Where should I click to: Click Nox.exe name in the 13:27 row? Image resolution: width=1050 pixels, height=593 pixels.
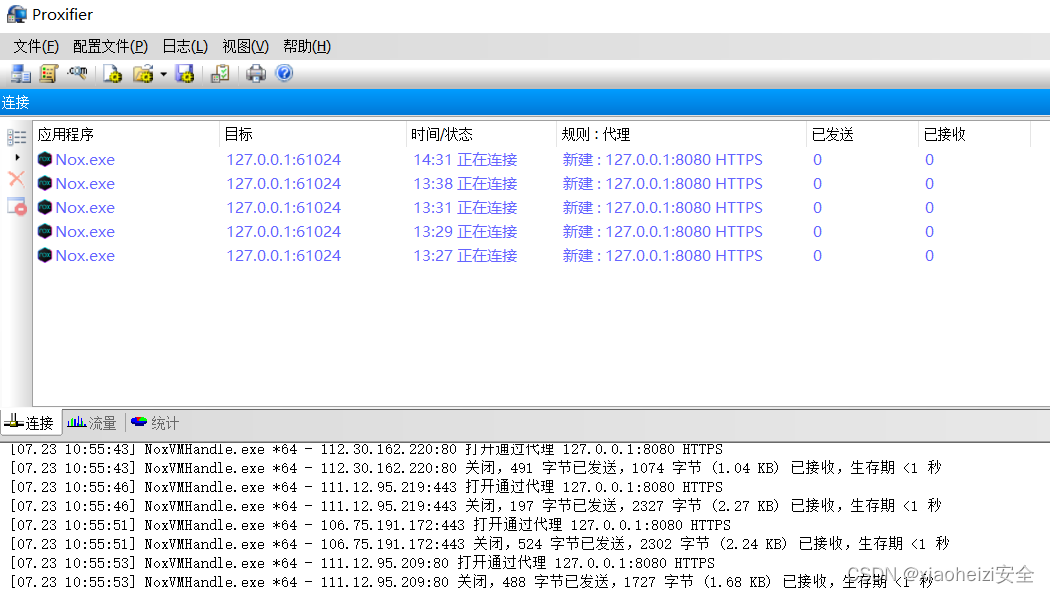point(85,256)
